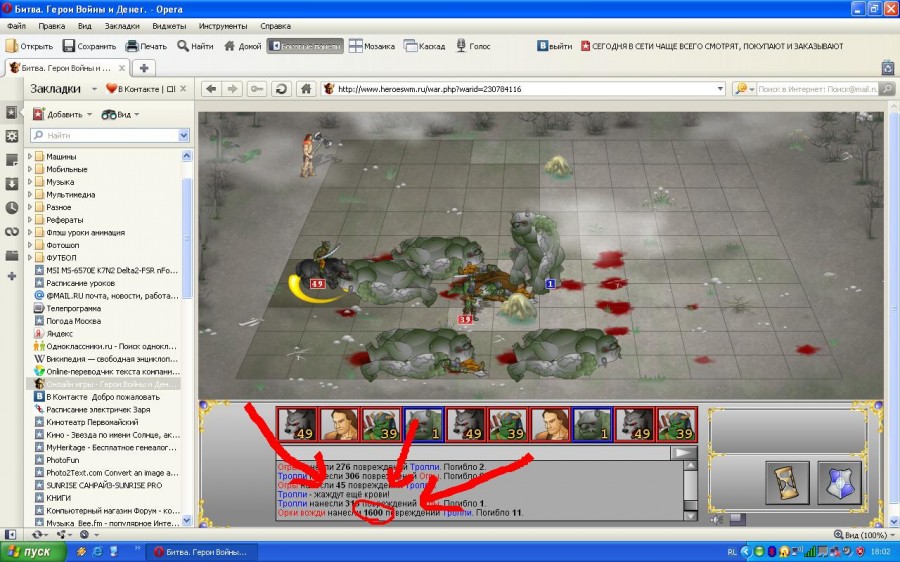Image resolution: width=900 pixels, height=562 pixels.
Task: Float the bookmarks panel with square icon
Action: [x=171, y=89]
